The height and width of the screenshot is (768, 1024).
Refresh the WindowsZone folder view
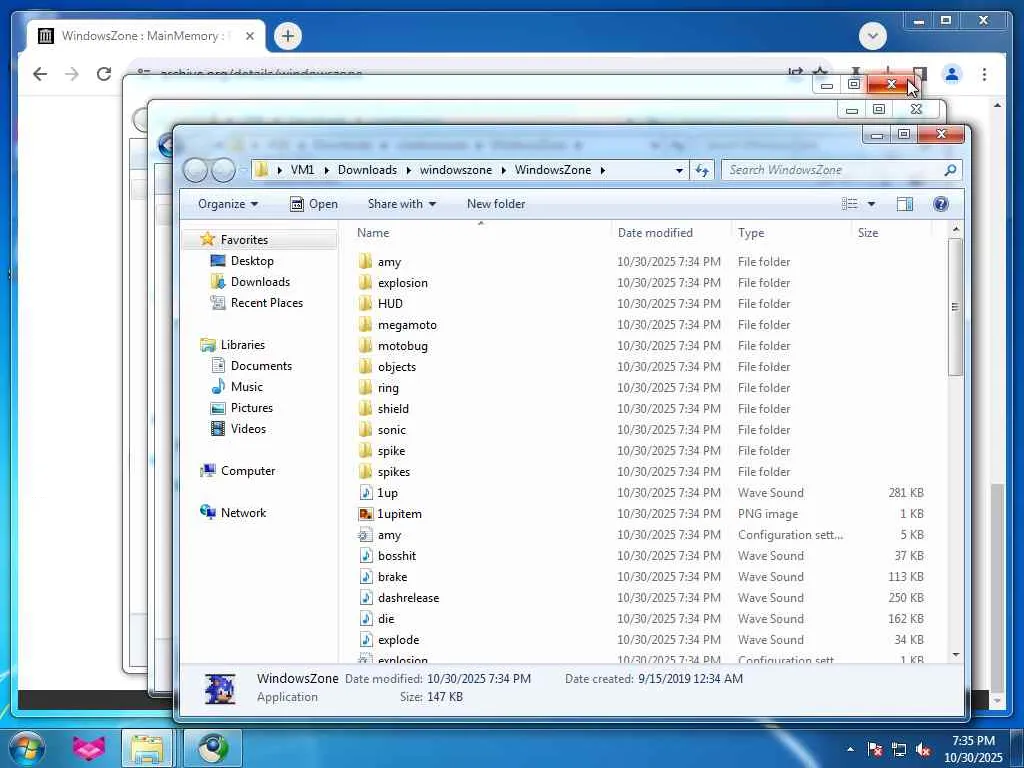click(x=702, y=170)
